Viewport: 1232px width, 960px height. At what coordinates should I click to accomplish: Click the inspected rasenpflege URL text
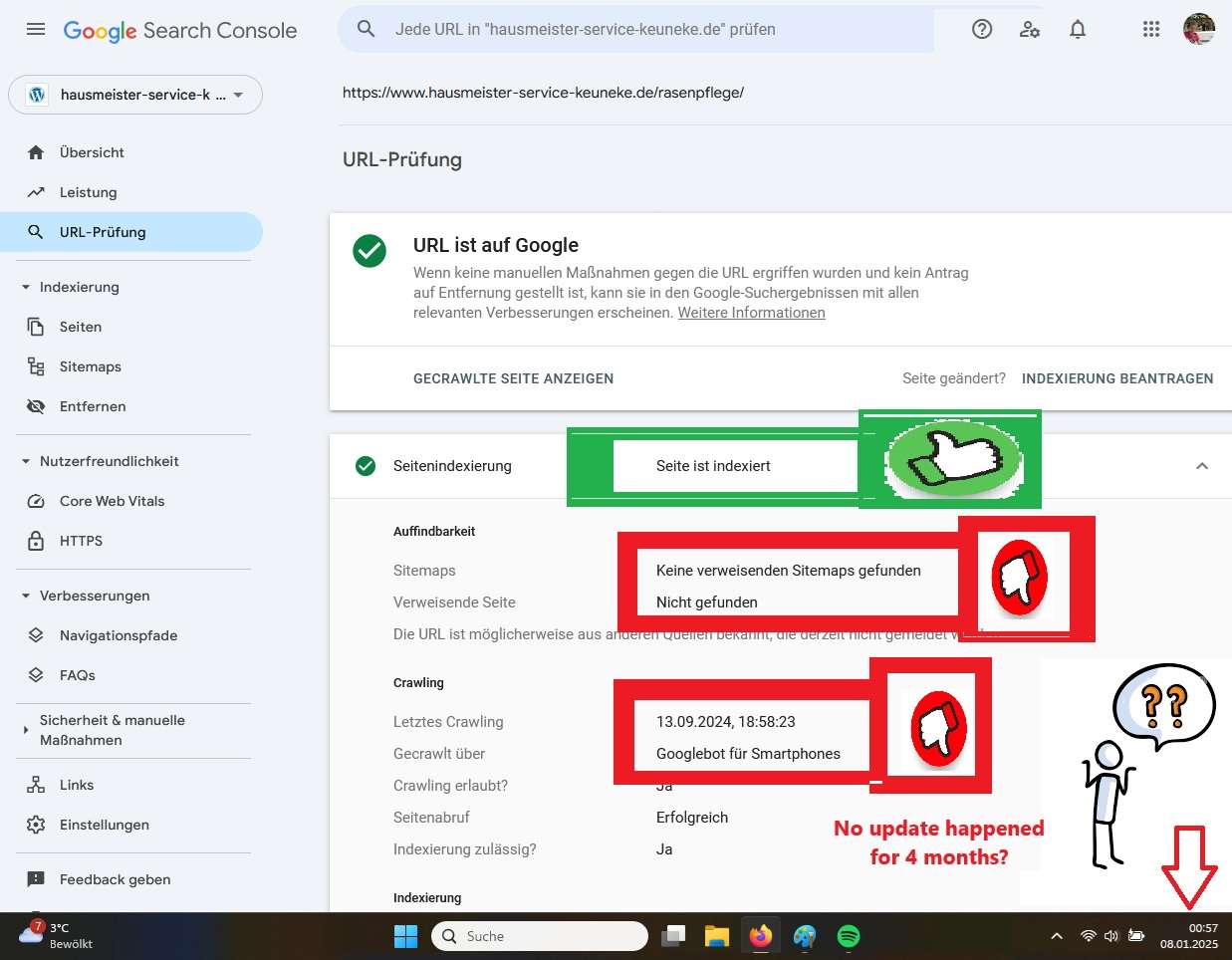click(x=544, y=93)
